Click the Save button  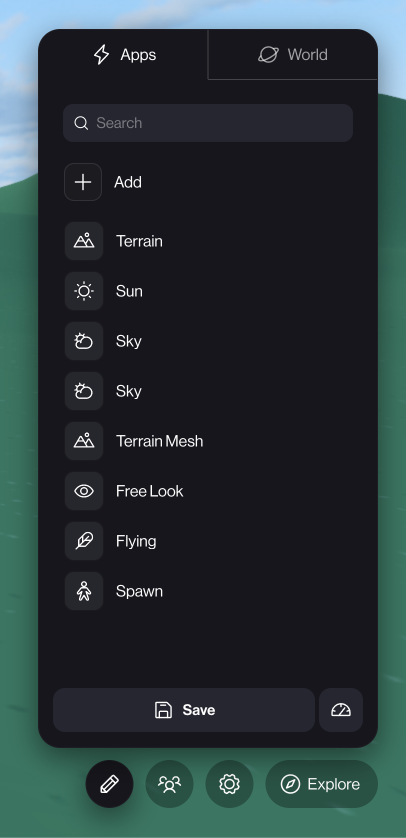click(x=184, y=710)
